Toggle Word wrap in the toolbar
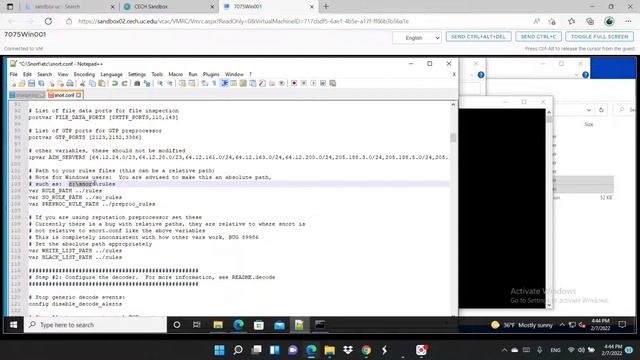The height and width of the screenshot is (360, 640). [x=204, y=83]
